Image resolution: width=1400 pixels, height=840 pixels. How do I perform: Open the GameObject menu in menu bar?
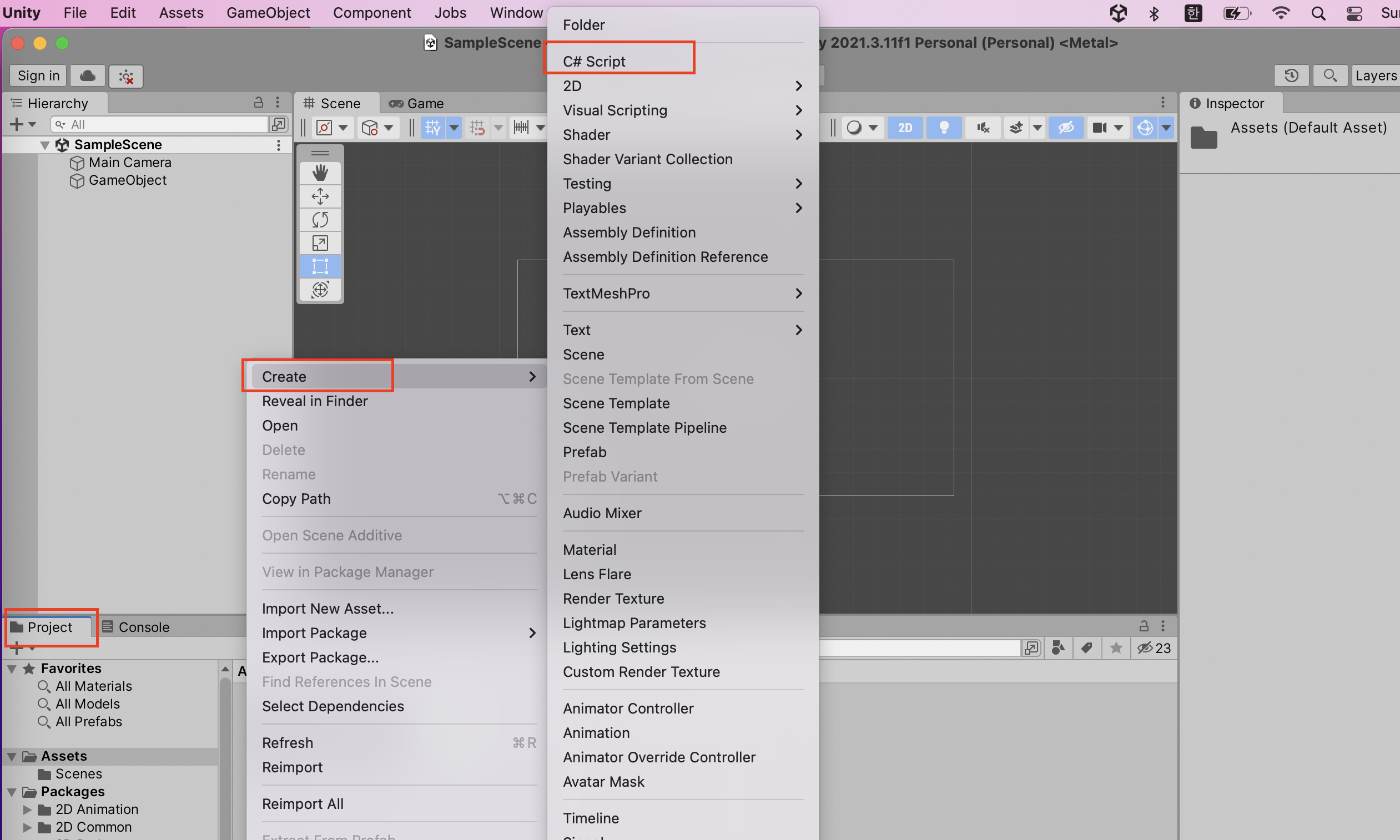click(x=268, y=12)
